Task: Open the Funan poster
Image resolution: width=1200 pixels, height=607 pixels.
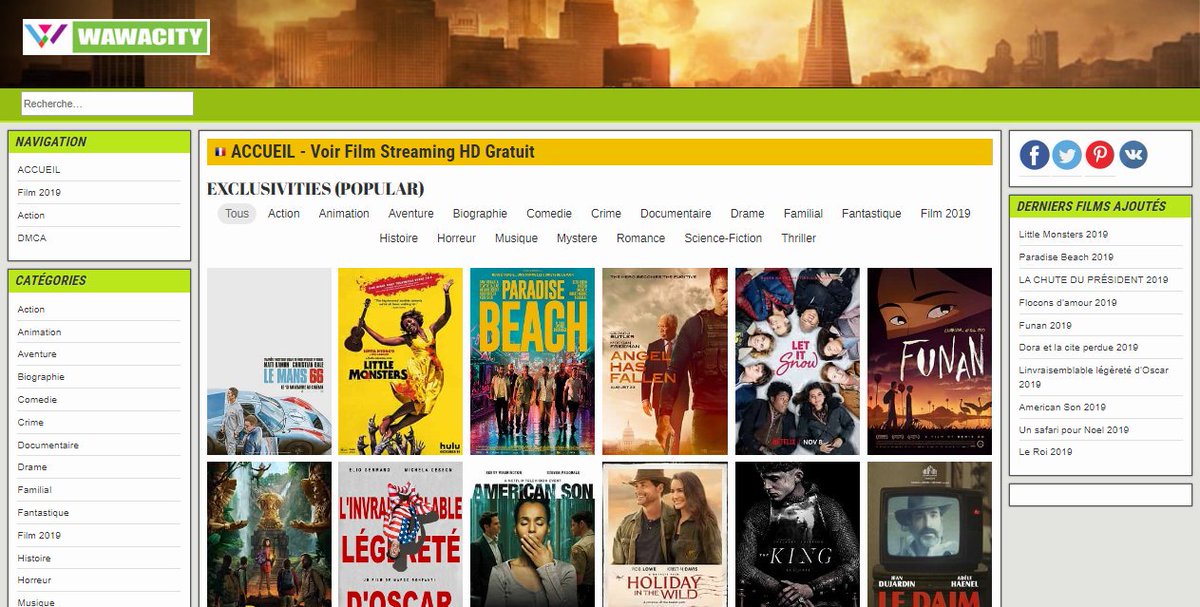Action: pyautogui.click(x=929, y=361)
